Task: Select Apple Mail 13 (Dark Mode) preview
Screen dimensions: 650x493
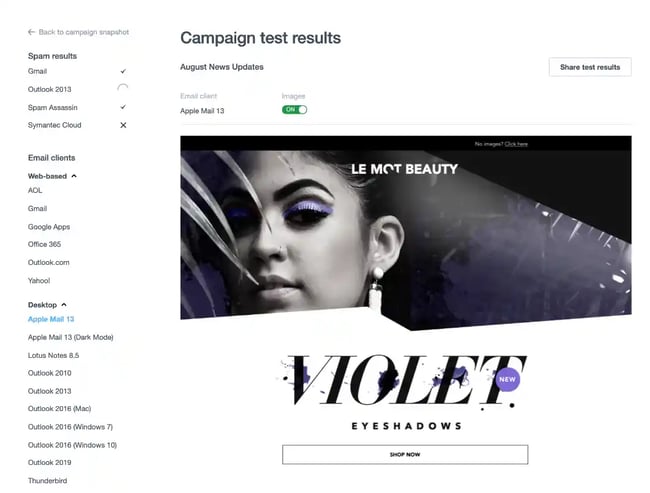Action: pos(70,337)
